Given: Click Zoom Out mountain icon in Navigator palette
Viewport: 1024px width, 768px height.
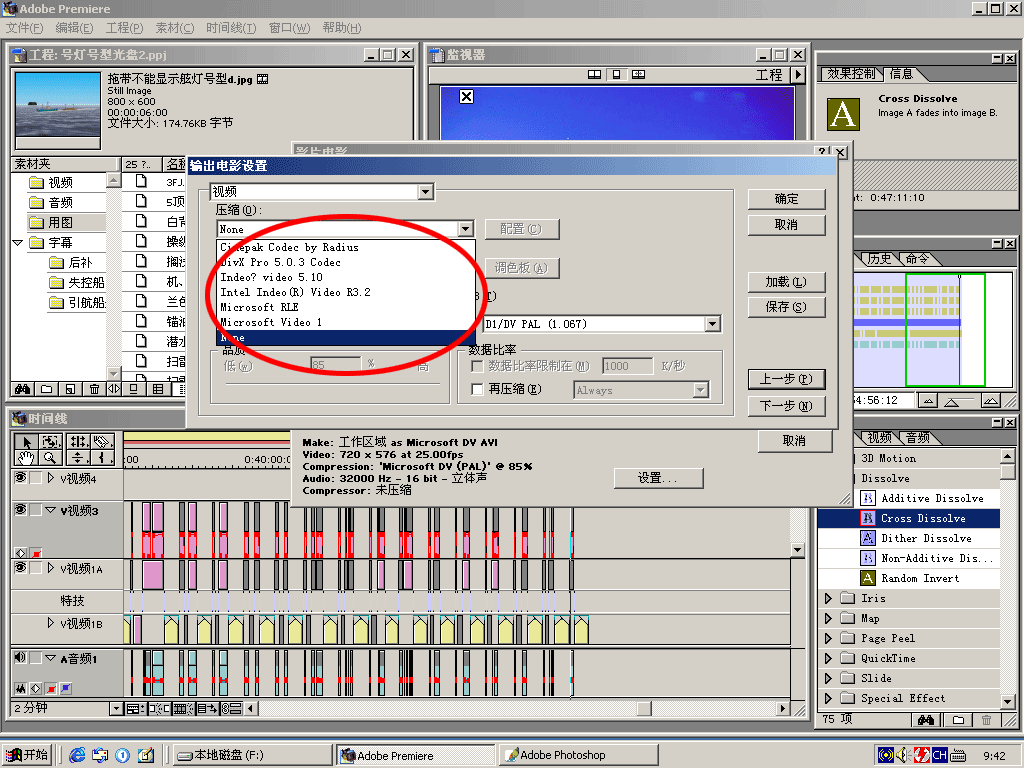Looking at the screenshot, I should click(x=927, y=400).
